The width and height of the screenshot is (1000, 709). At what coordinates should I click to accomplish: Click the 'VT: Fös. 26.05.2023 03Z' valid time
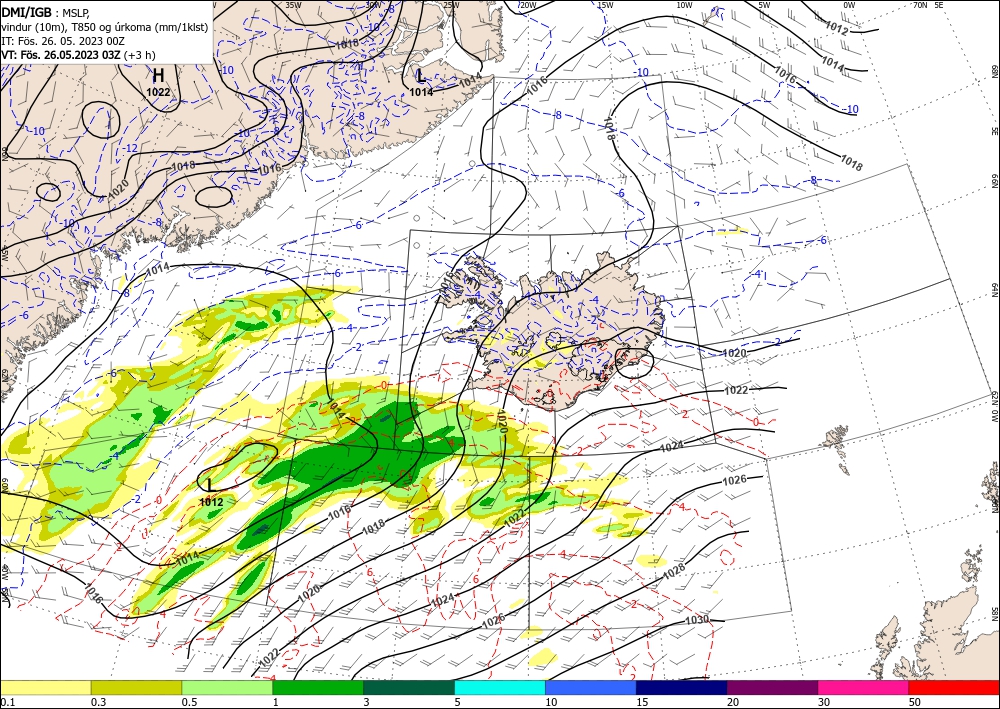[61, 55]
